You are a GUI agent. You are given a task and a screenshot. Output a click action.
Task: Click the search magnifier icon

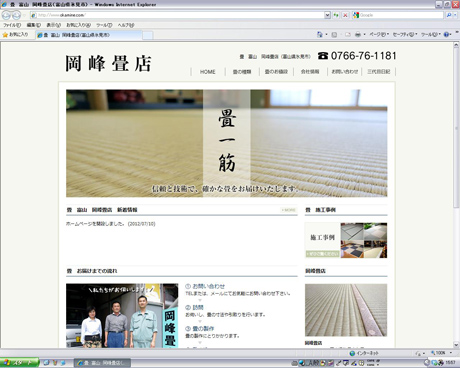pyautogui.click(x=449, y=15)
